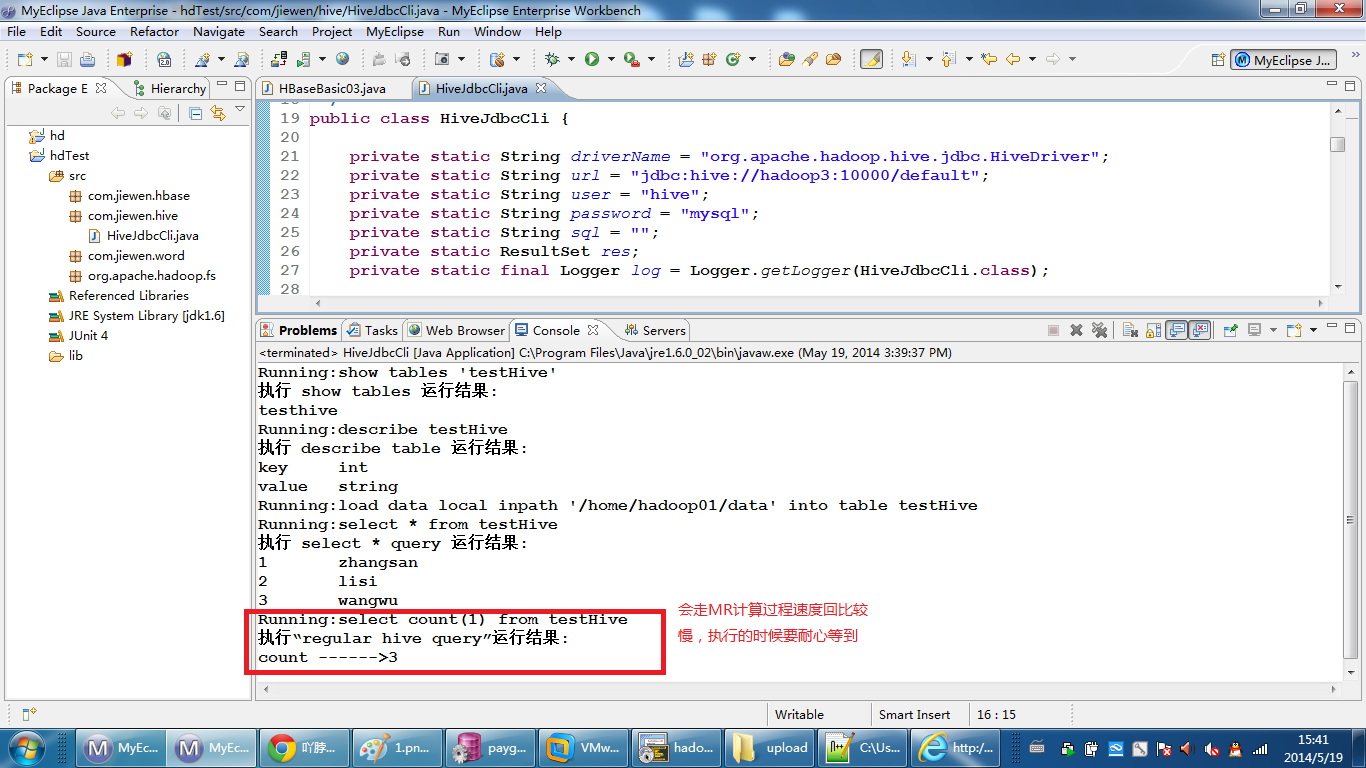The image size is (1366, 768).
Task: Open the Run button dropdown arrow
Action: click(610, 60)
